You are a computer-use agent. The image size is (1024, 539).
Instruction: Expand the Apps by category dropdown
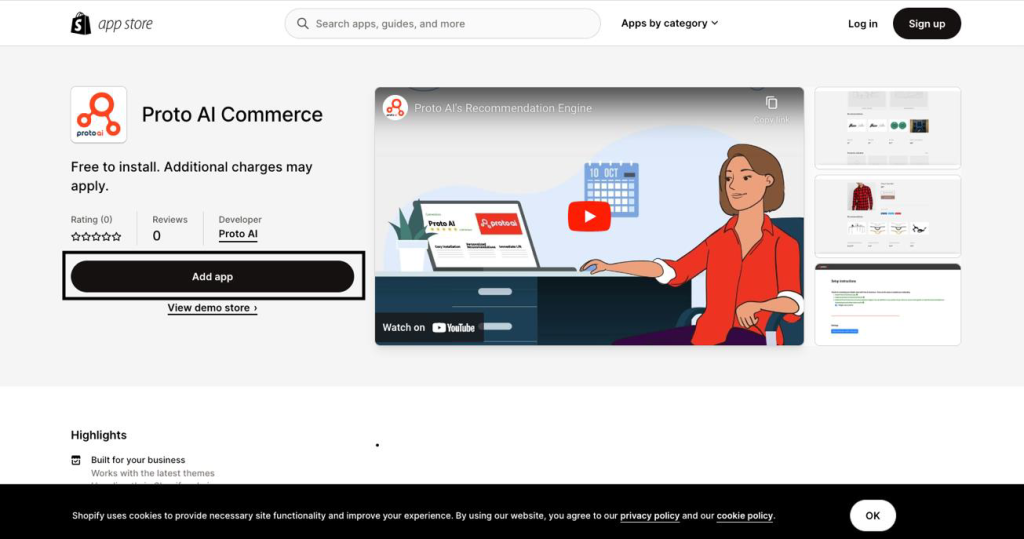click(x=669, y=23)
